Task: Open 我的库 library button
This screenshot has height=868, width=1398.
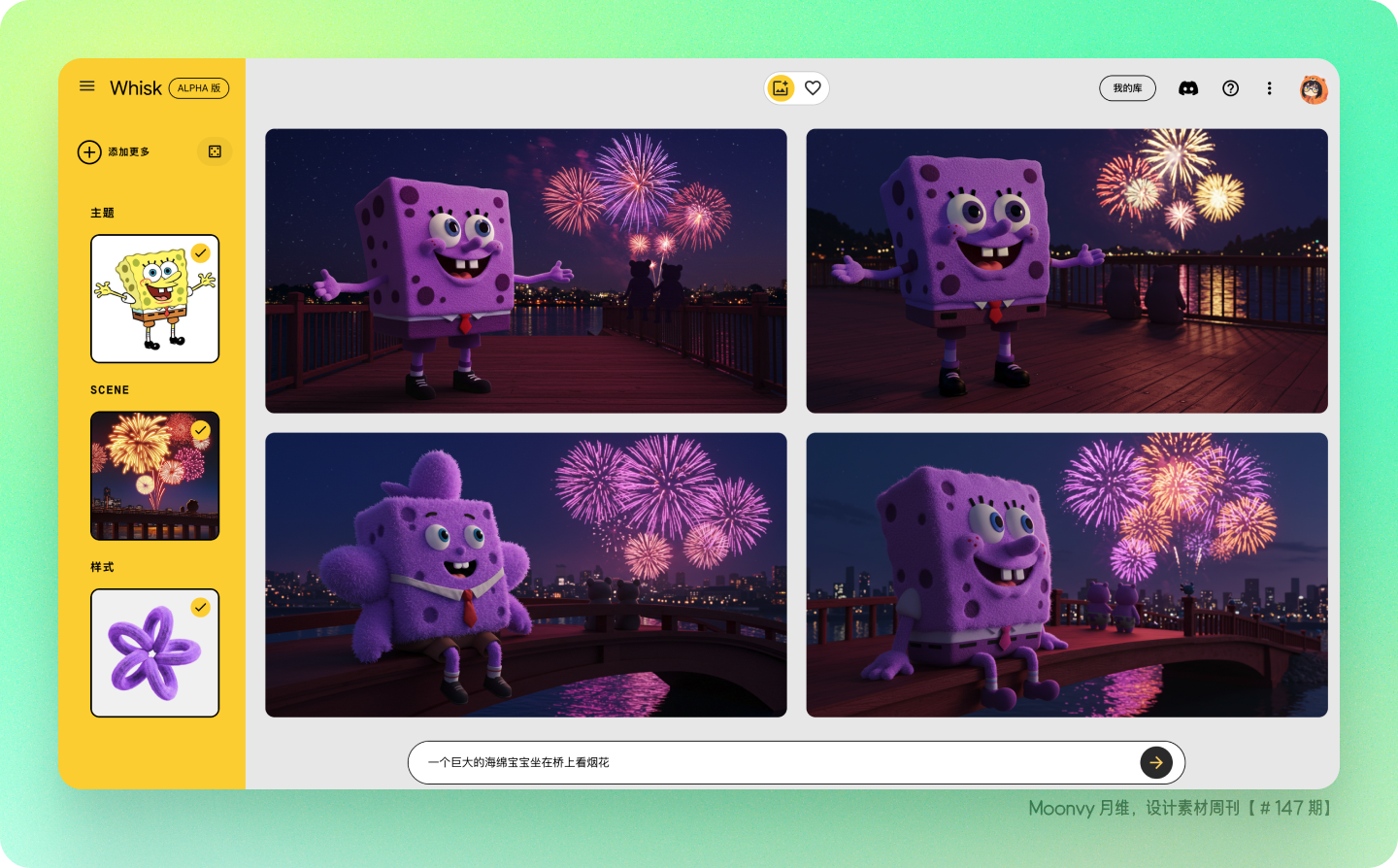Action: pos(1127,88)
